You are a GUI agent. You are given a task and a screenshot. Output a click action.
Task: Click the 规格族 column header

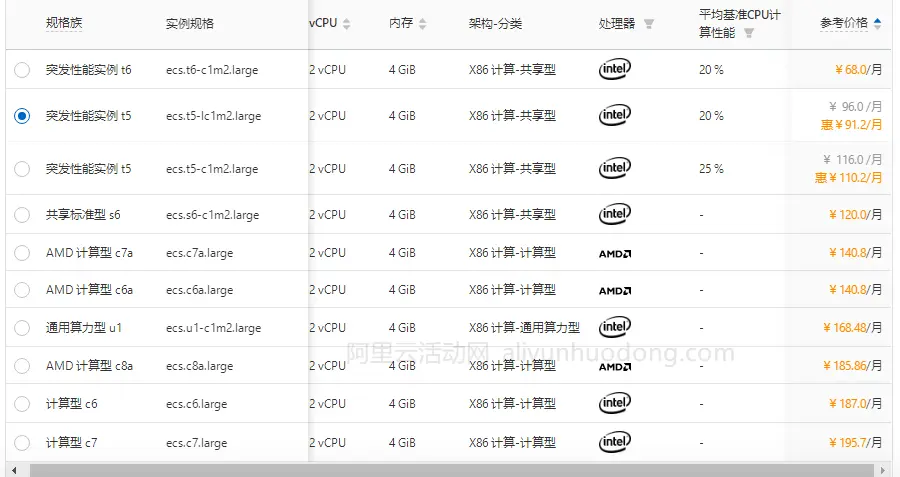[x=64, y=23]
